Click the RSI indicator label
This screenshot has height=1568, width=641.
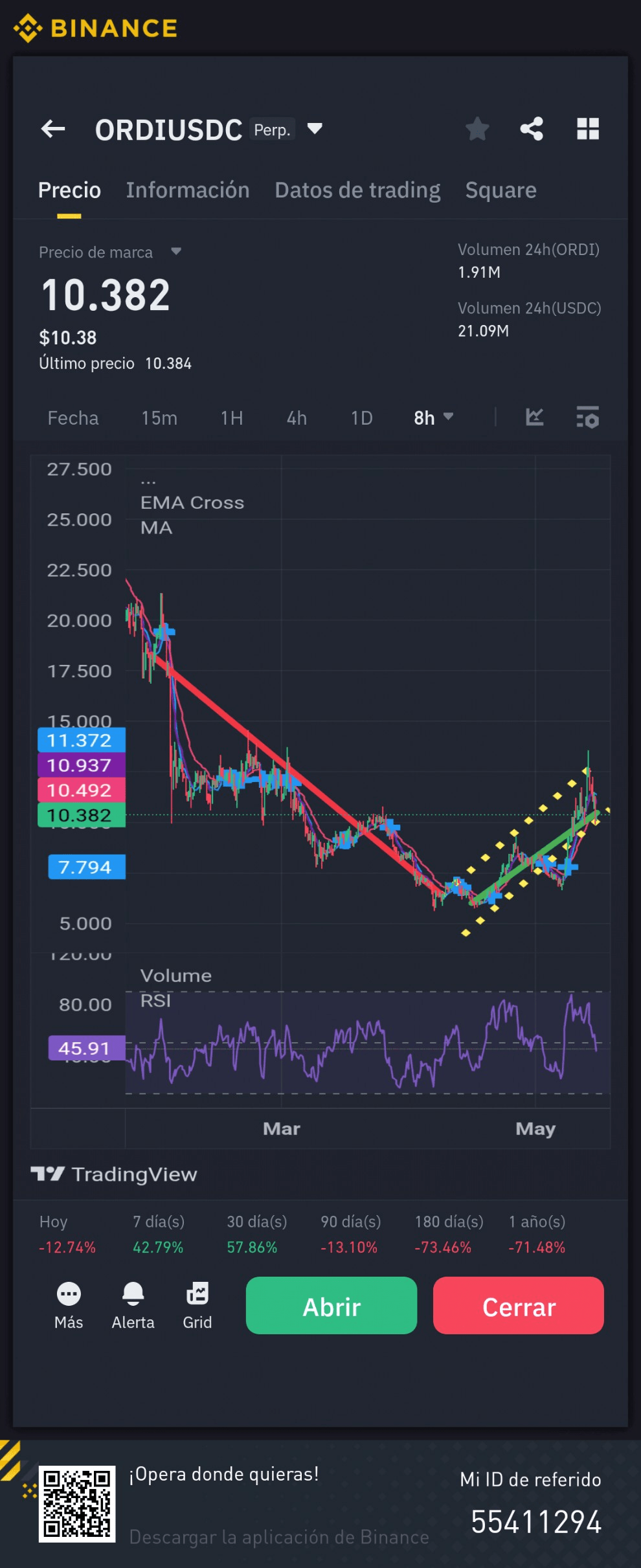[x=155, y=1001]
